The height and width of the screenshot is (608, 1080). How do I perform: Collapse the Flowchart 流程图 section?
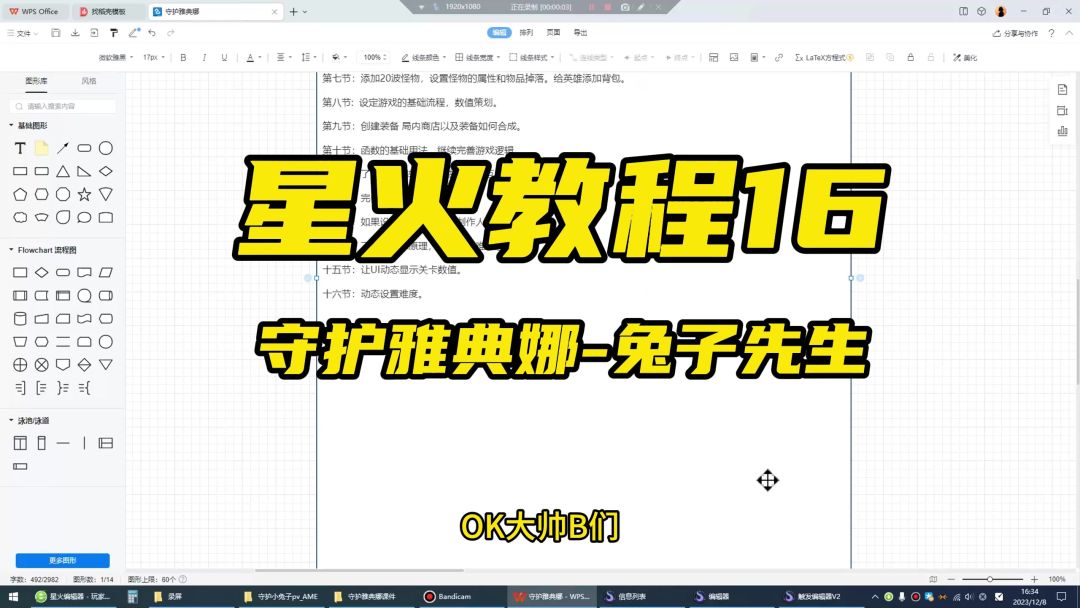(x=11, y=250)
